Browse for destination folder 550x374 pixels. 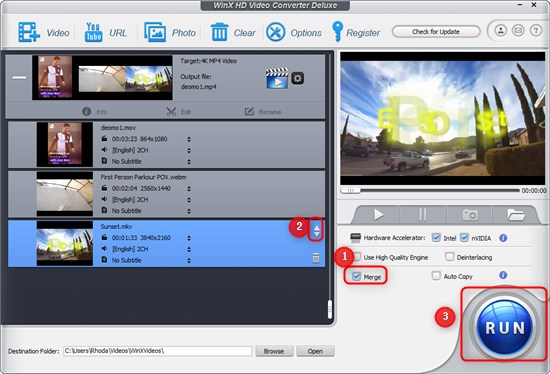point(274,351)
